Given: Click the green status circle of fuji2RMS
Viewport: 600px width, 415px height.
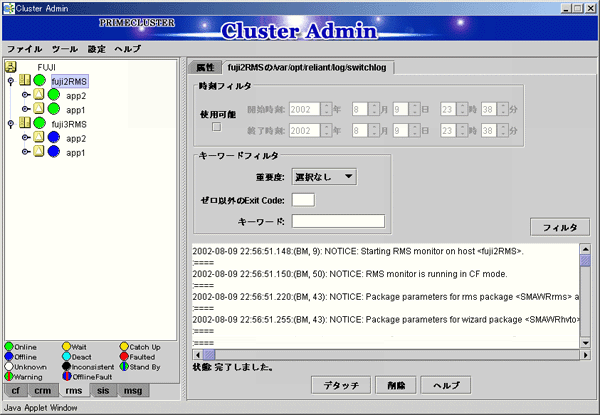Looking at the screenshot, I should [39, 80].
